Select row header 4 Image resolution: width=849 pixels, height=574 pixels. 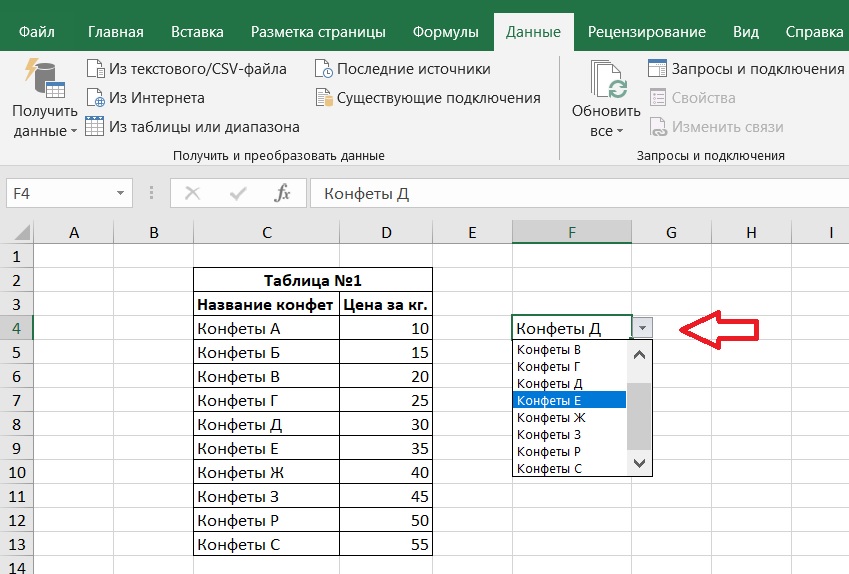(16, 328)
